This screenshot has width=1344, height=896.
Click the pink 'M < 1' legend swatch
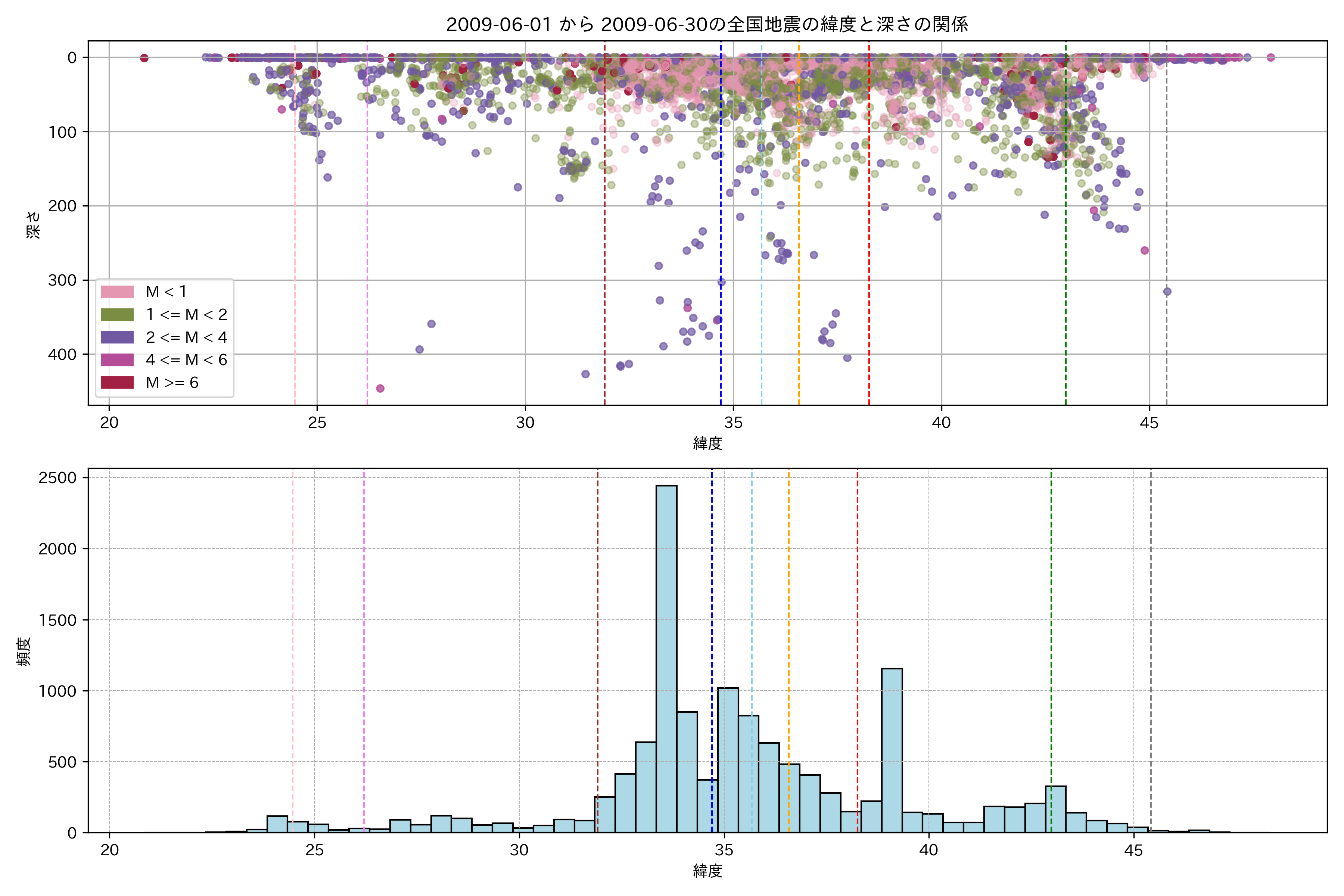point(117,292)
